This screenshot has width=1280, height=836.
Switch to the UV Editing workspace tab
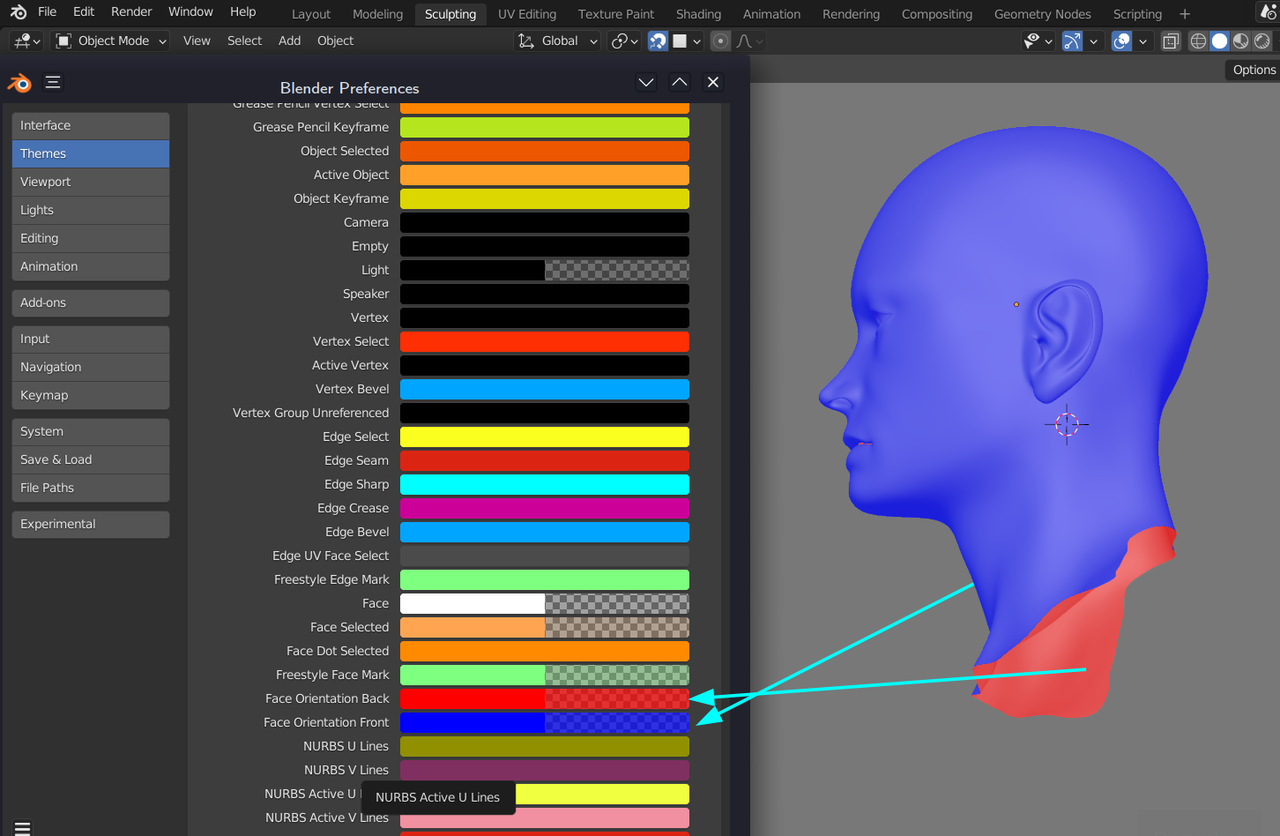pos(527,14)
